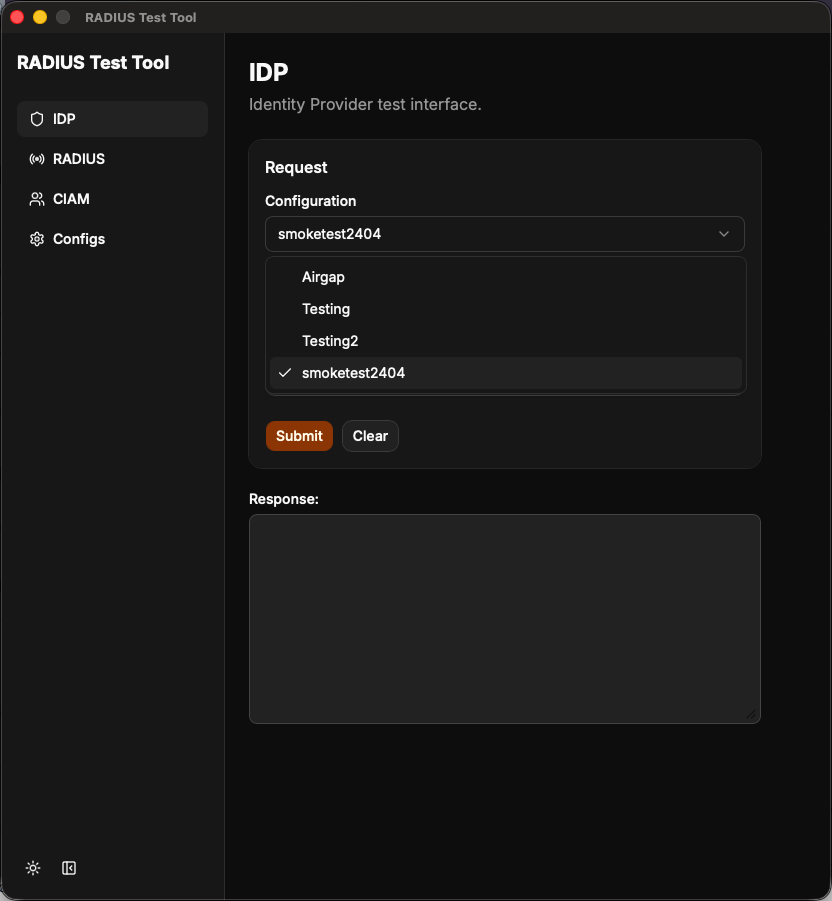Click the Configuration field label

coord(310,201)
